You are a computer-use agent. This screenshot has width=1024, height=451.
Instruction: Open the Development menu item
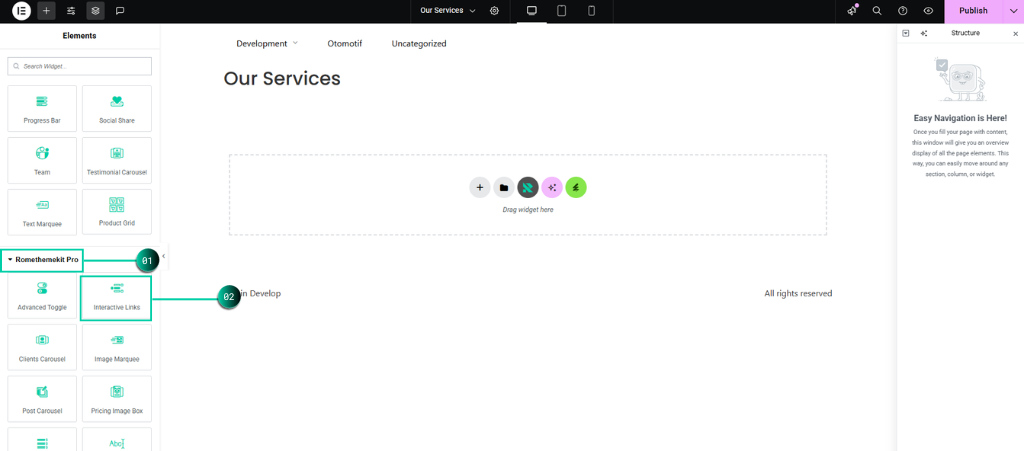pos(267,44)
